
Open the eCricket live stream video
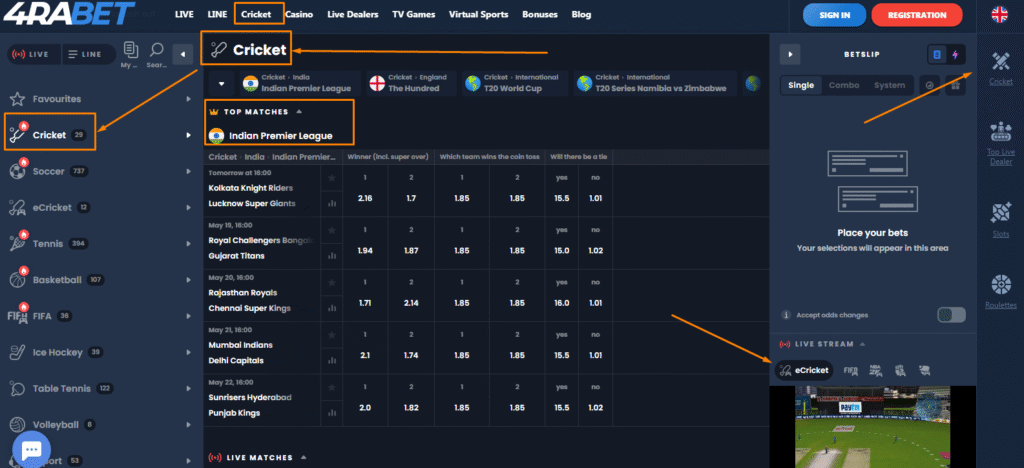[x=872, y=427]
